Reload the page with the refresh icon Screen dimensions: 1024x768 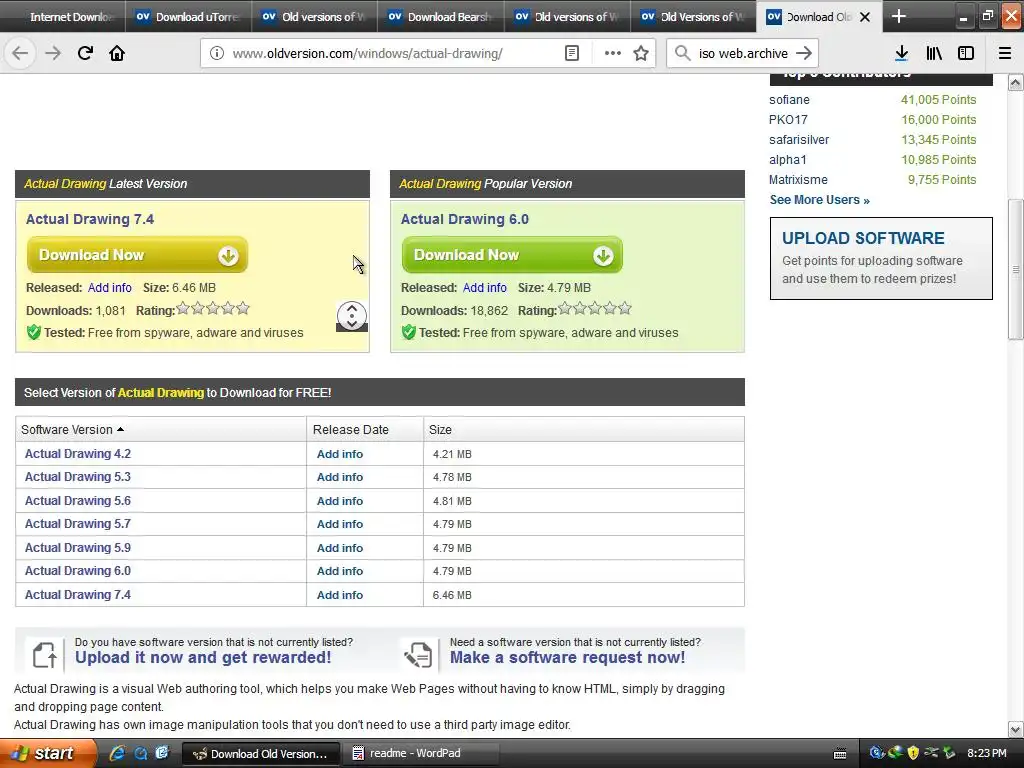[x=85, y=53]
